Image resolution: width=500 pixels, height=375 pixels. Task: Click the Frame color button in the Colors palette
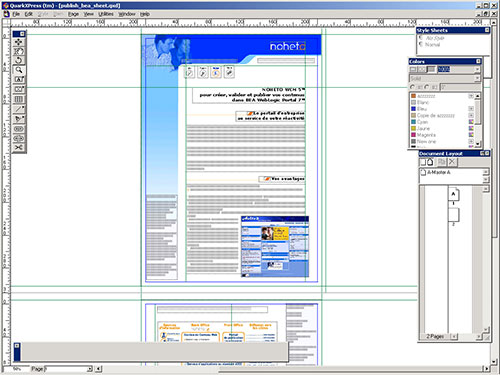pyautogui.click(x=413, y=69)
